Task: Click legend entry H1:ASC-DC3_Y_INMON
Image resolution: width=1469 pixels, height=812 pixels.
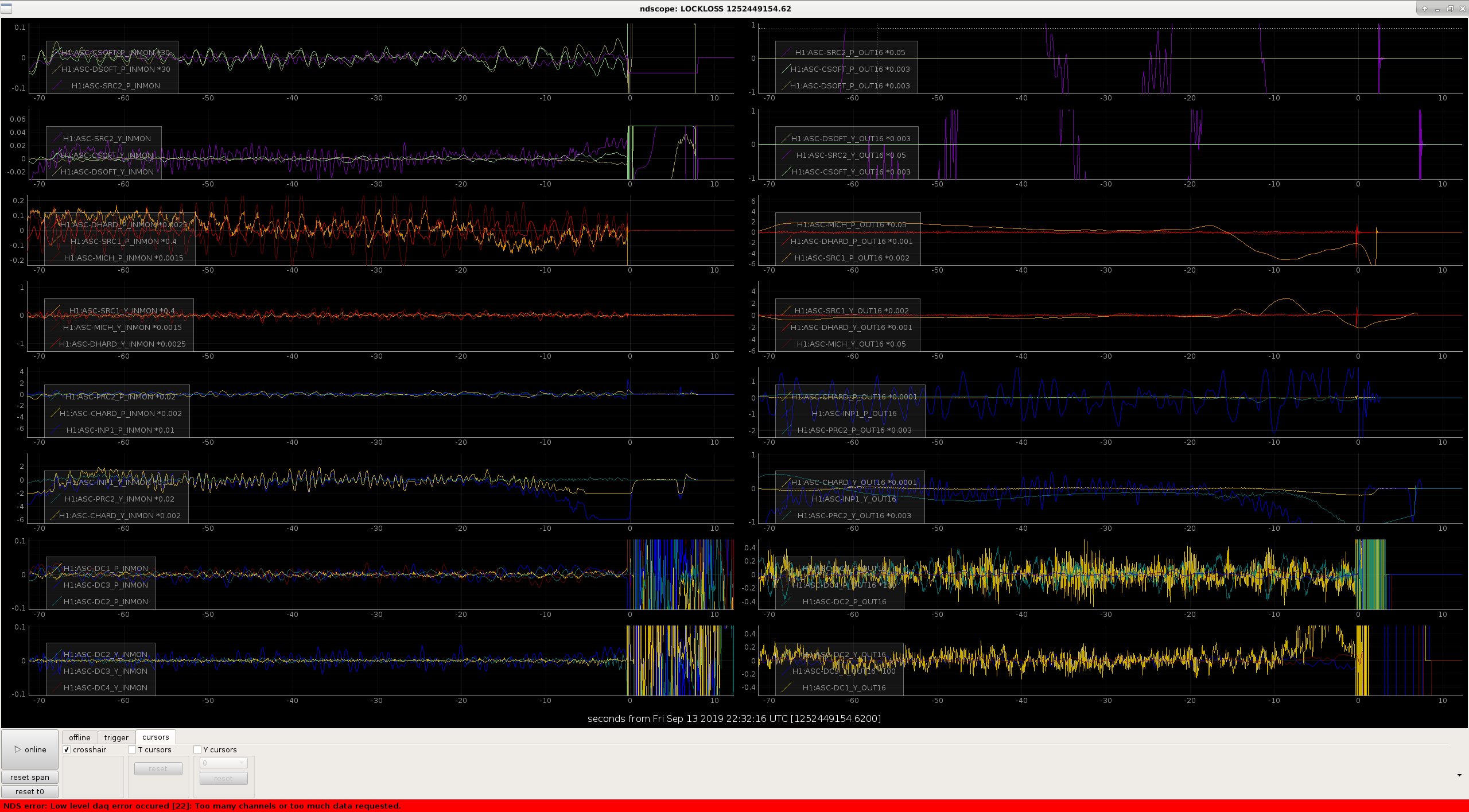Action: click(106, 671)
